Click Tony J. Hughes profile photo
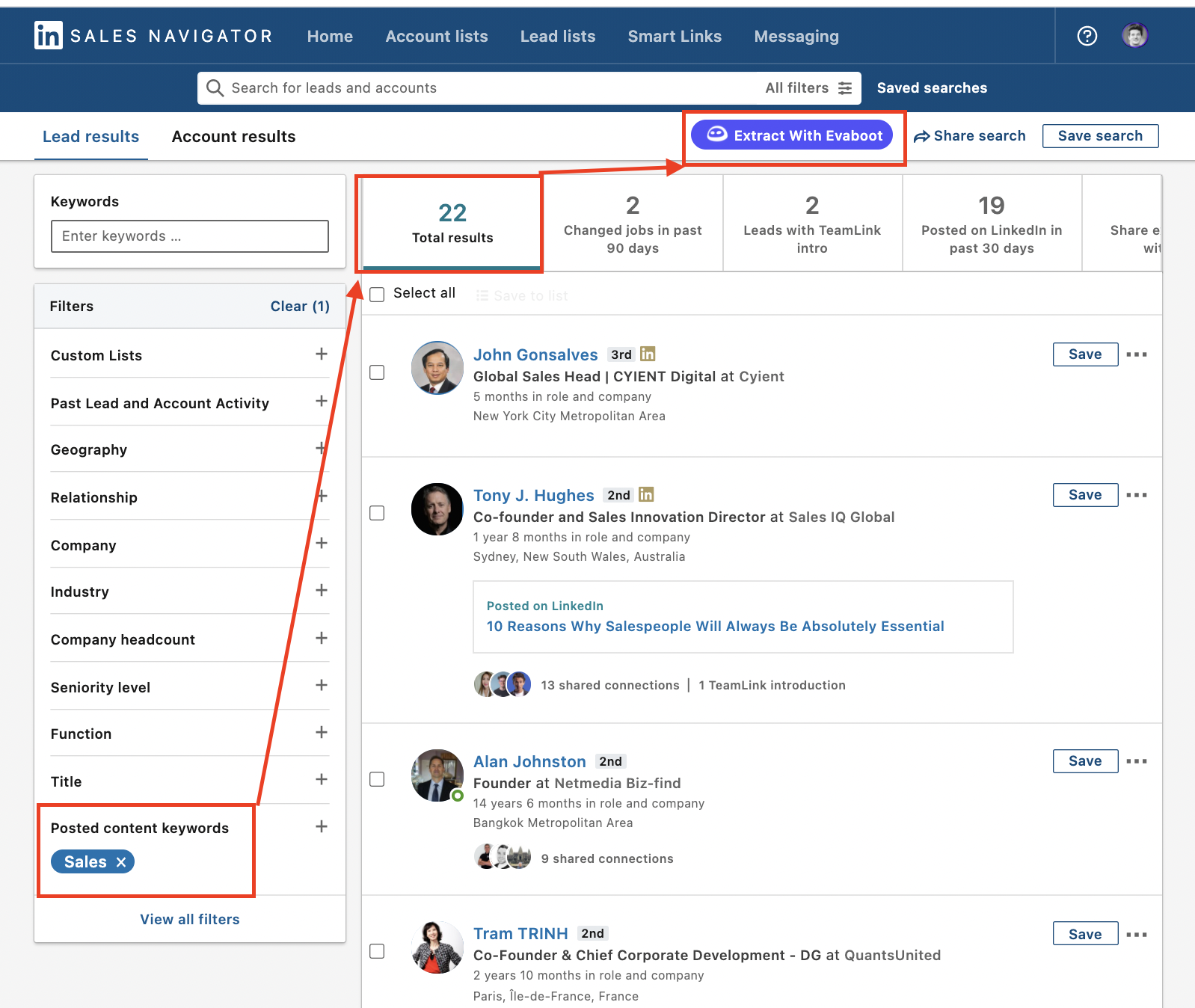 click(x=437, y=508)
